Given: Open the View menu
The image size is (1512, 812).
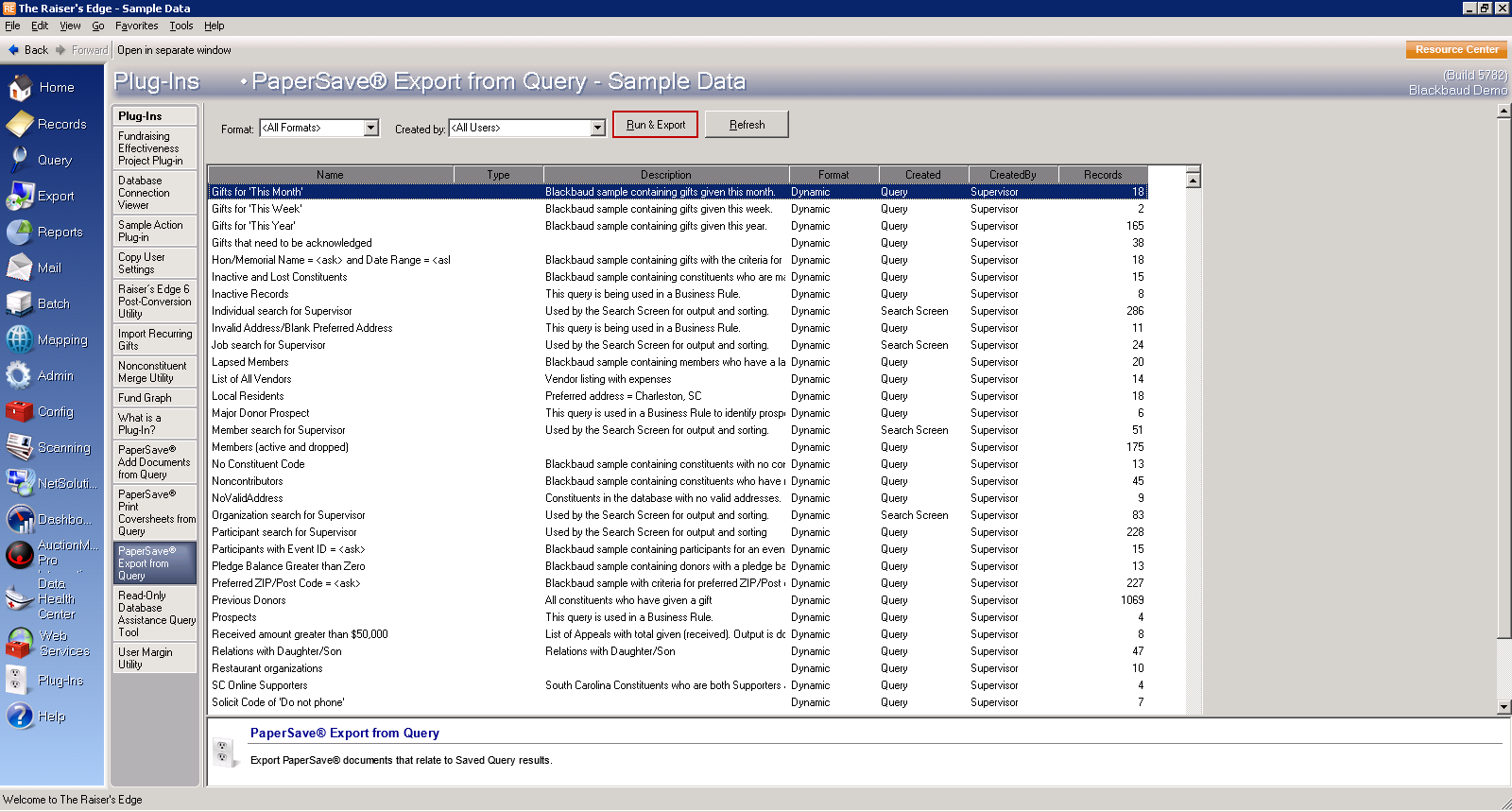Looking at the screenshot, I should (70, 26).
